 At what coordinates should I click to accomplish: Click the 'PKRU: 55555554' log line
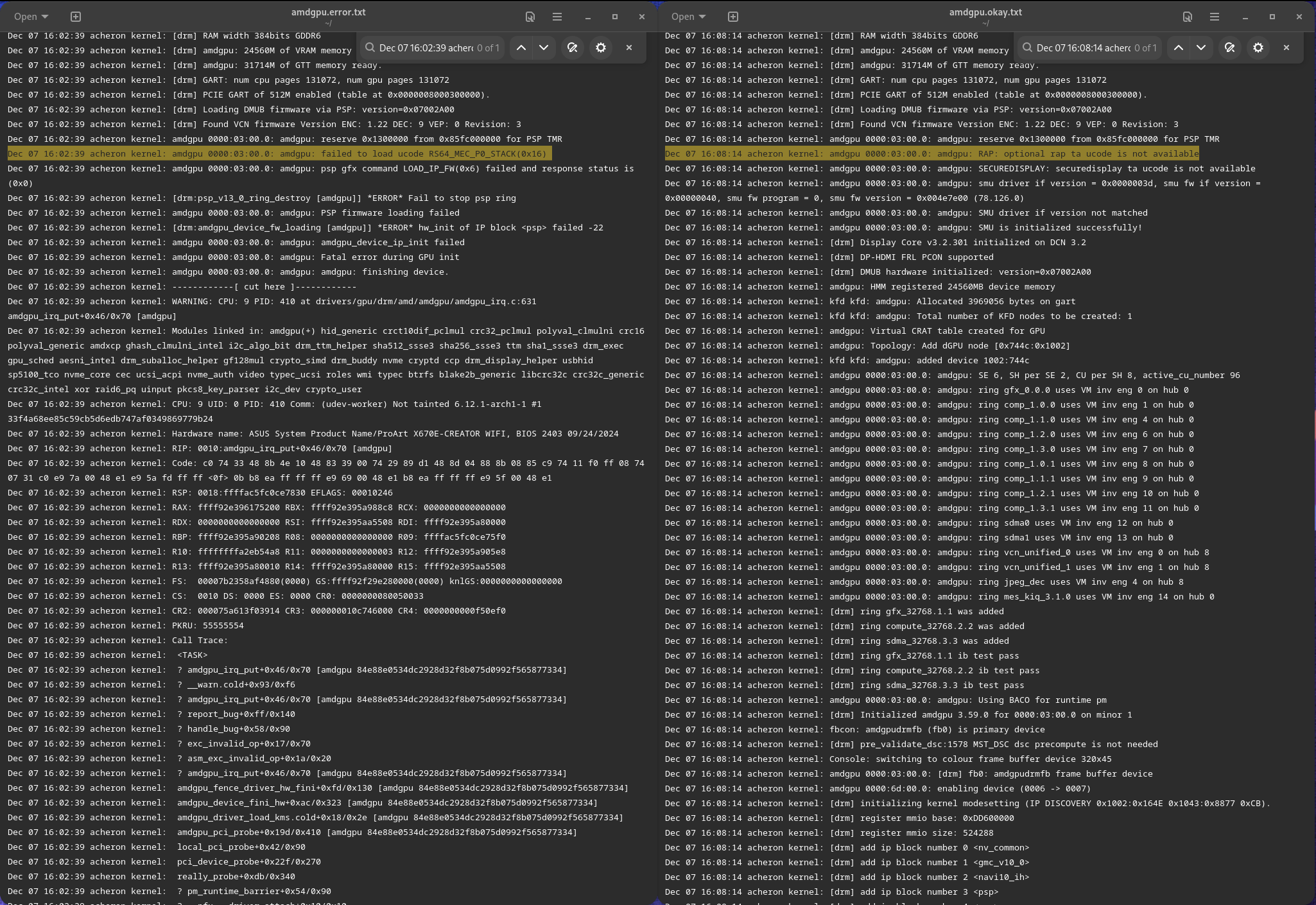(126, 626)
